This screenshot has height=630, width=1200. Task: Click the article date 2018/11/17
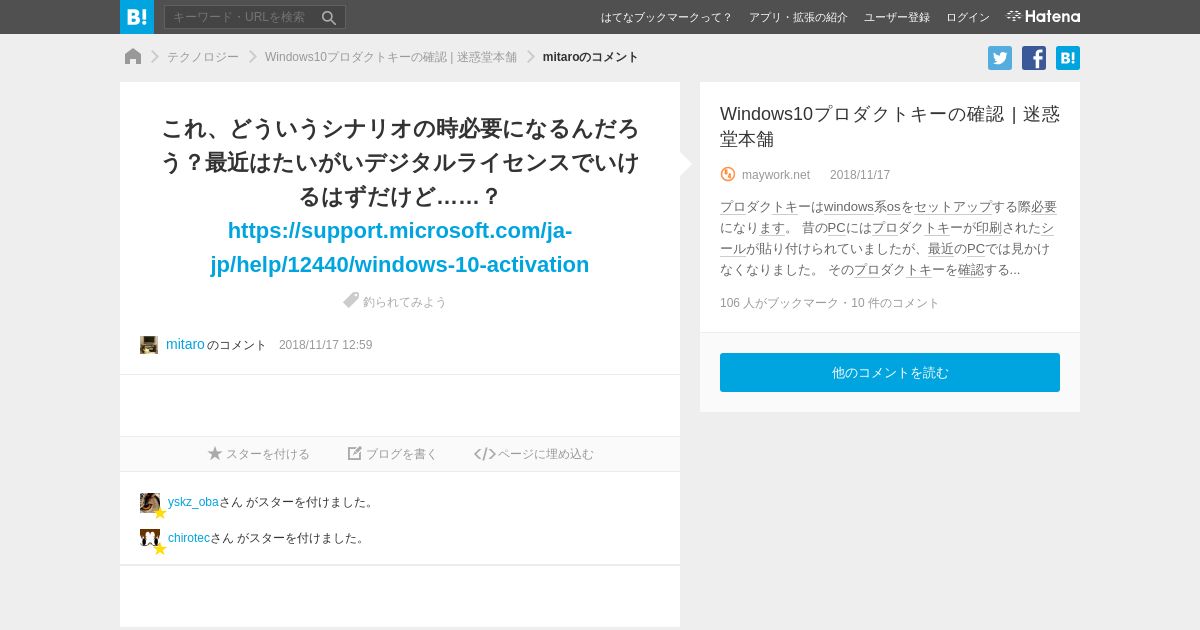click(860, 175)
